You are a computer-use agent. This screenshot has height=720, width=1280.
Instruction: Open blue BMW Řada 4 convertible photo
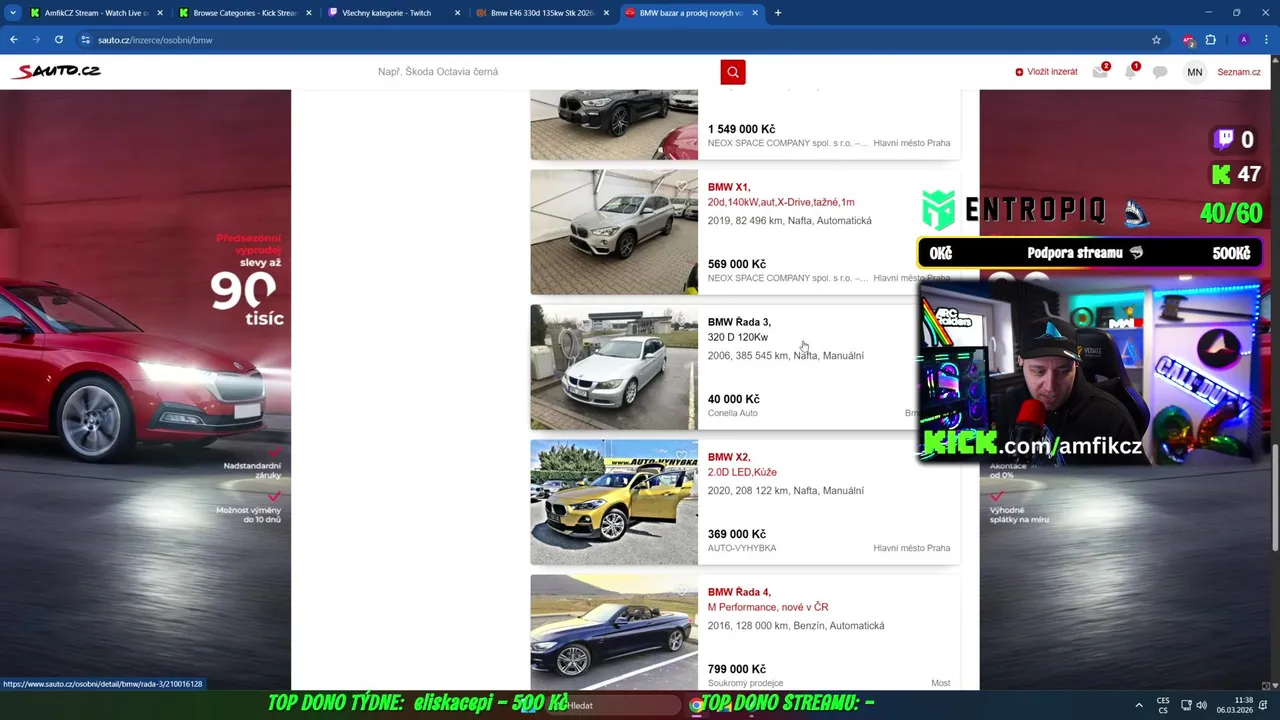[x=614, y=632]
